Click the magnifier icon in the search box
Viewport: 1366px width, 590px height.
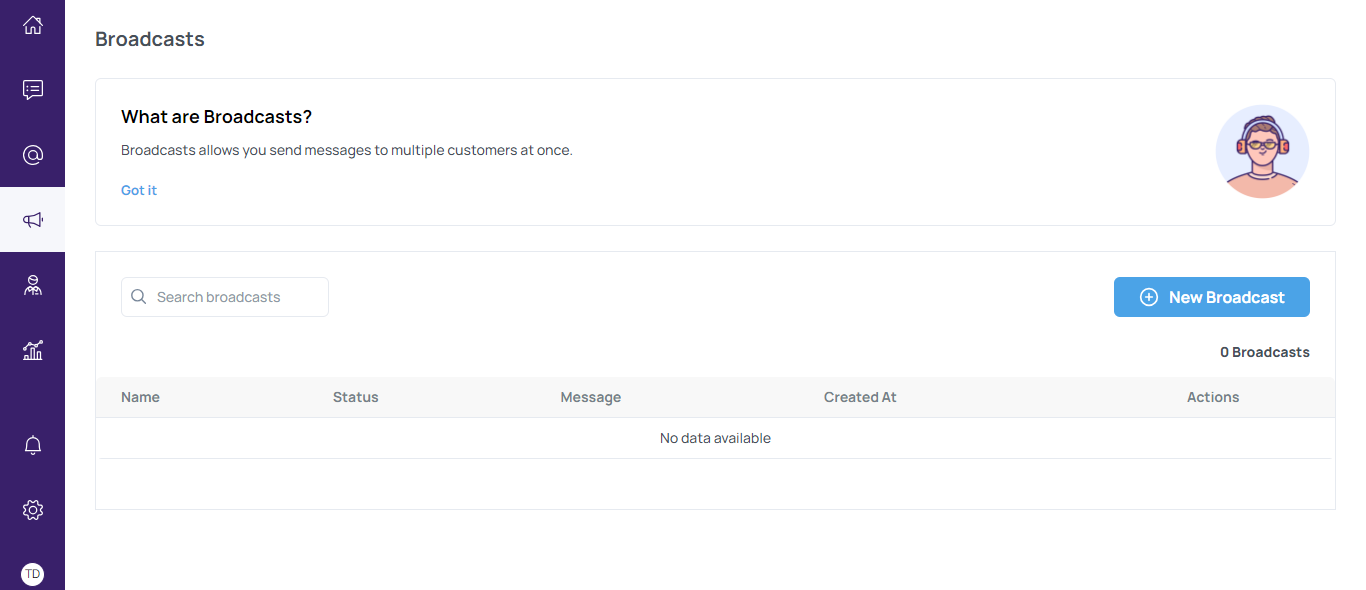(x=139, y=297)
